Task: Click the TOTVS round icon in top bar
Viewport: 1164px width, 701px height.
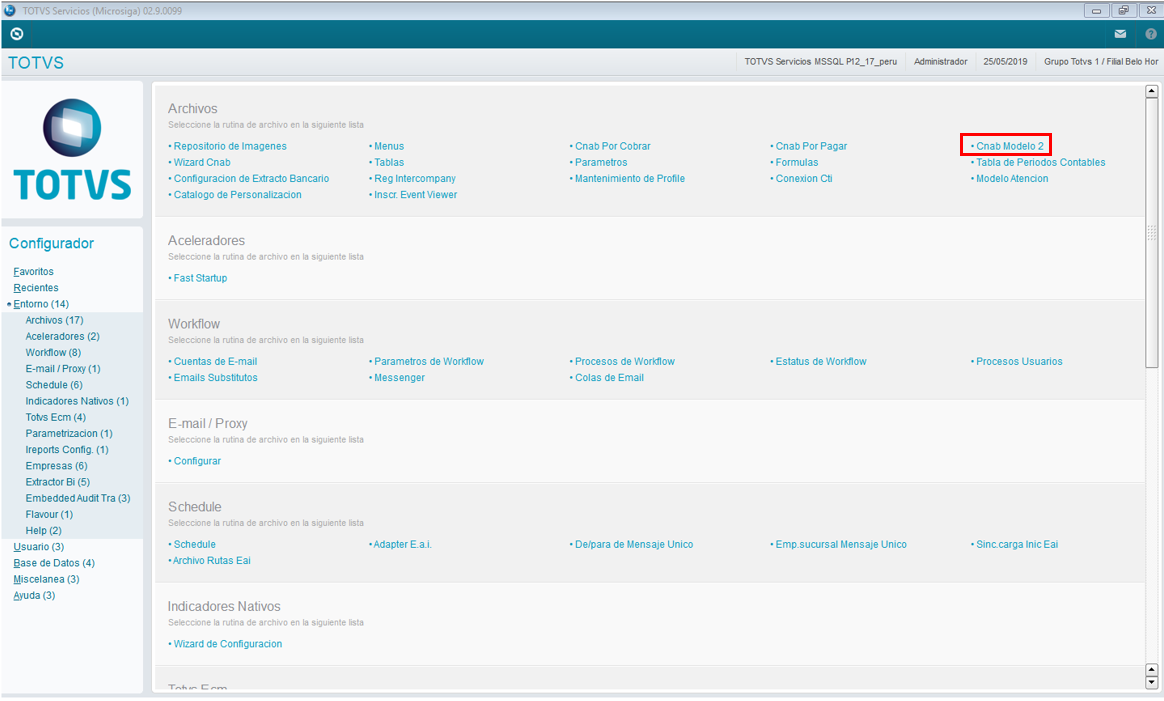Action: (17, 34)
